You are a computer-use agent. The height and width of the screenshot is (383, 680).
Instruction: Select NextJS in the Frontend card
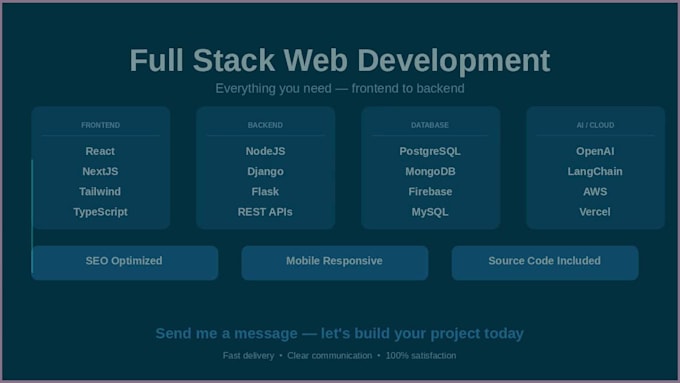coord(100,171)
